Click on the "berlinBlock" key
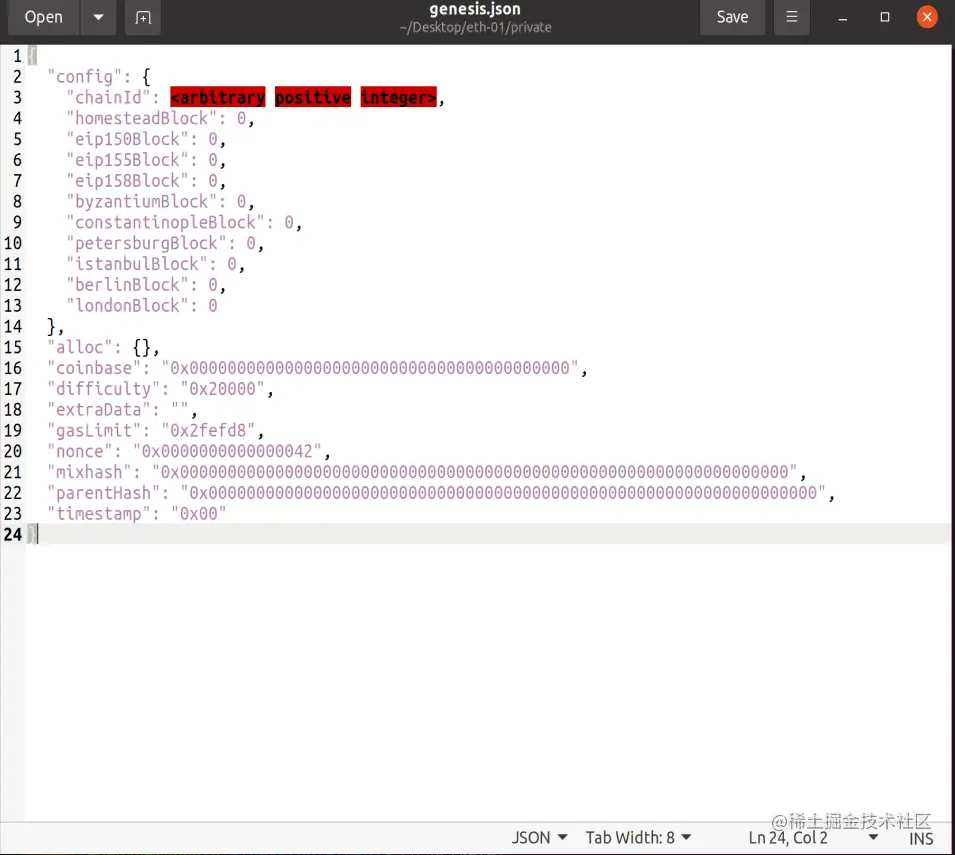Viewport: 955px width, 855px height. pyautogui.click(x=127, y=285)
